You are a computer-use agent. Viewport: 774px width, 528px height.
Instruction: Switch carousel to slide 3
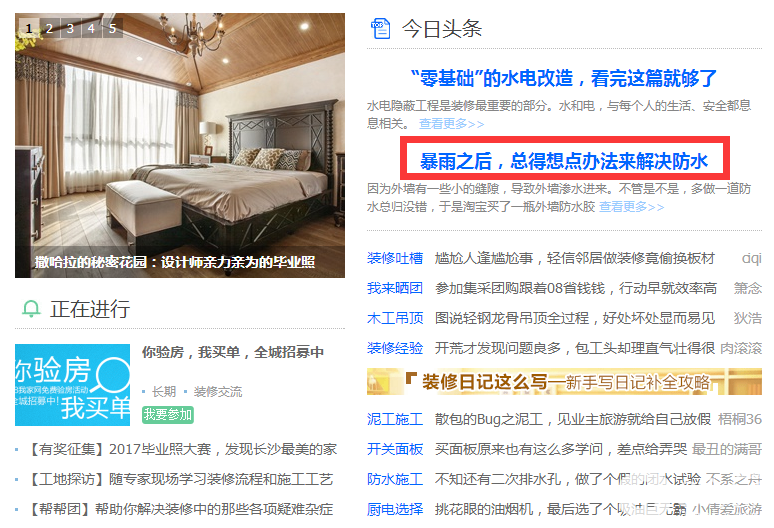coord(71,28)
